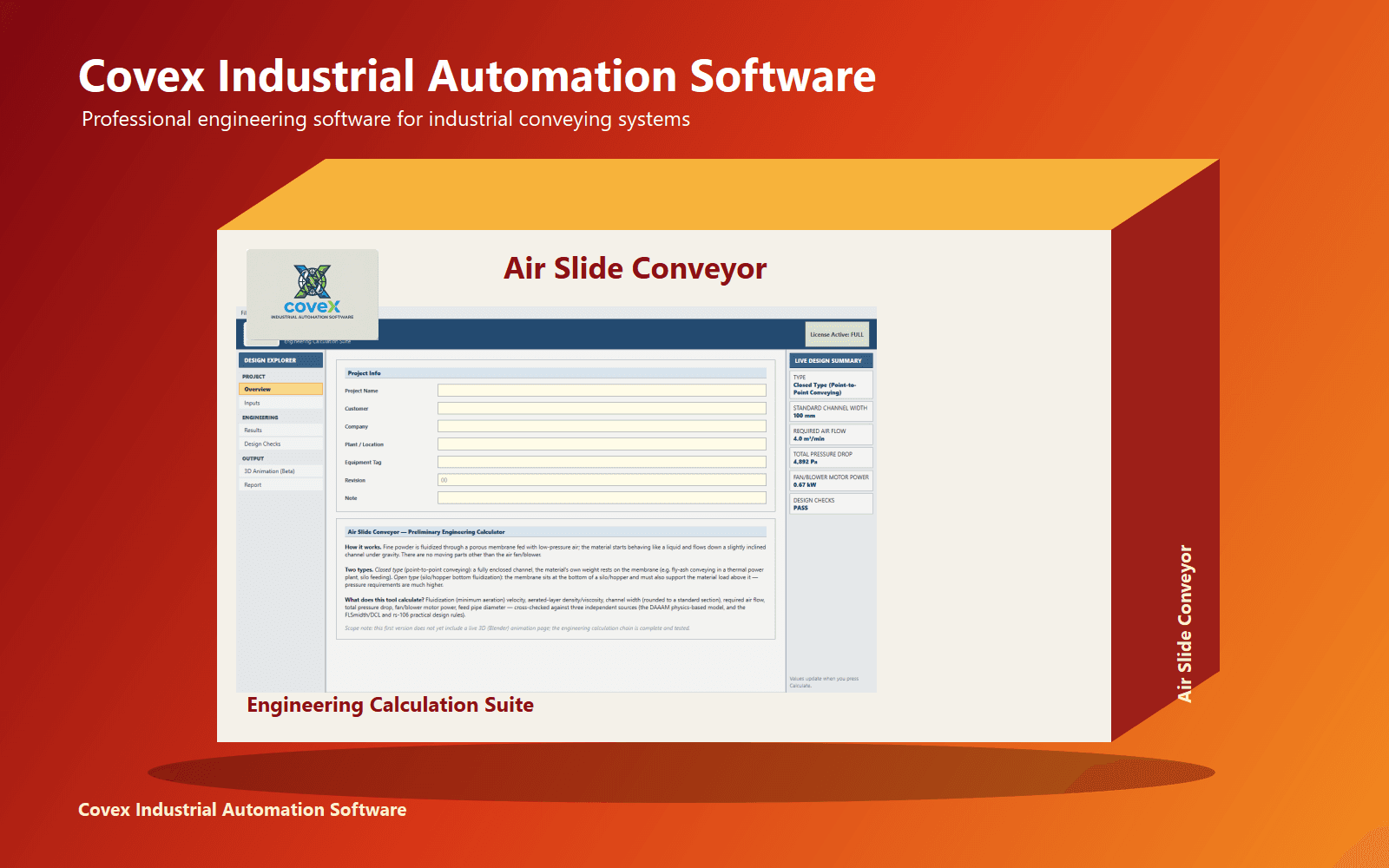
Task: Click the Covex logo badge
Action: [313, 295]
